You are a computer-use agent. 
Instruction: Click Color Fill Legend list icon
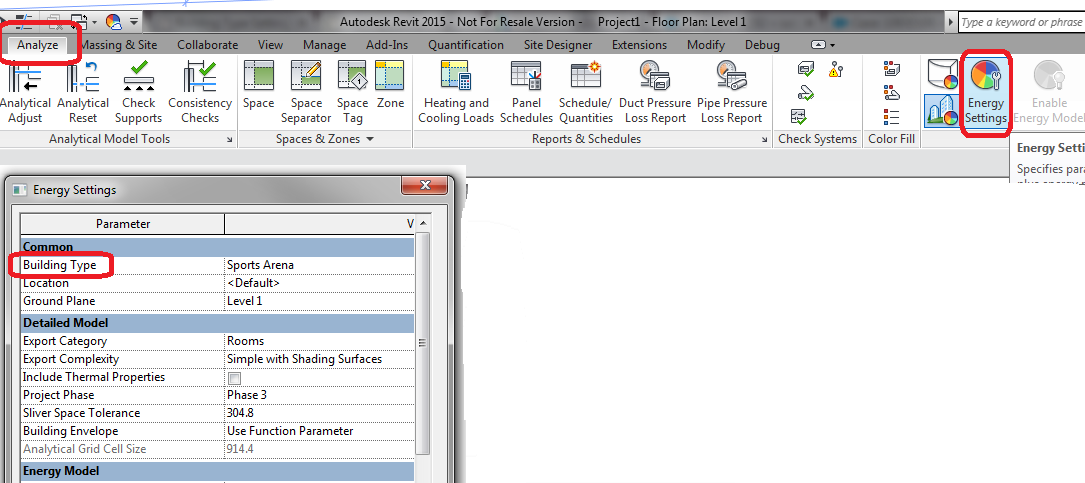(x=891, y=116)
